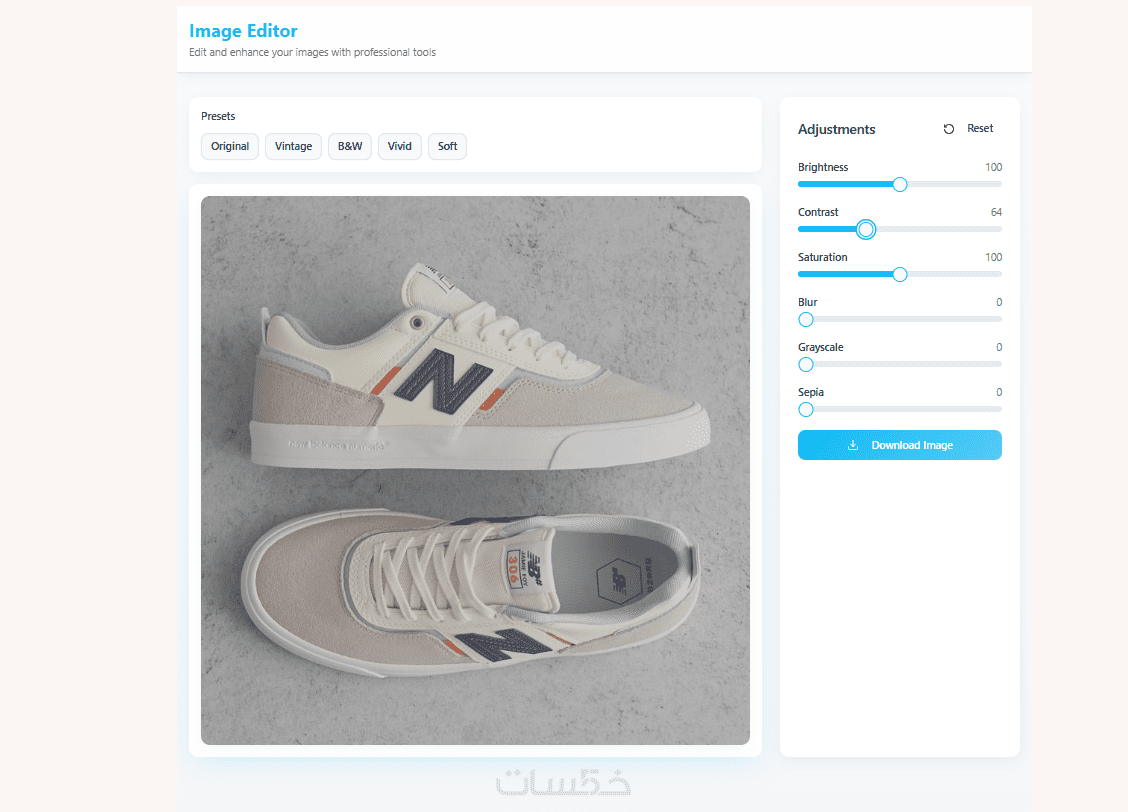1128x812 pixels.
Task: Click the far right of Blur track
Action: coord(998,319)
